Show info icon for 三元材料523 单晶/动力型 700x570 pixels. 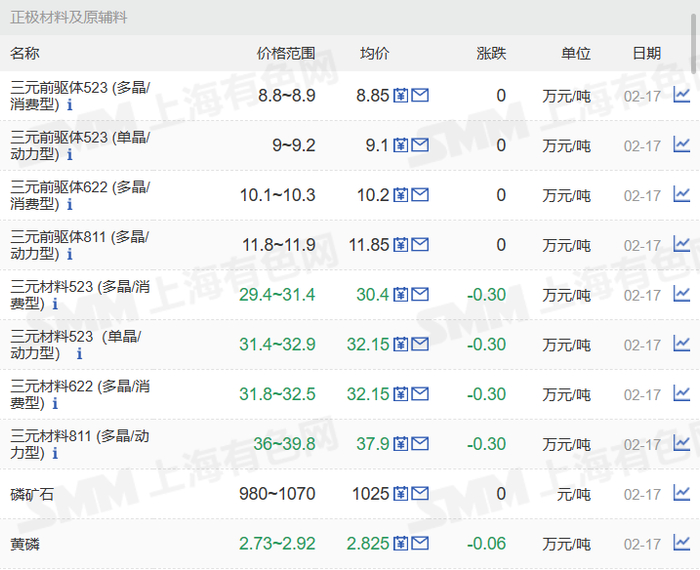coord(79,354)
